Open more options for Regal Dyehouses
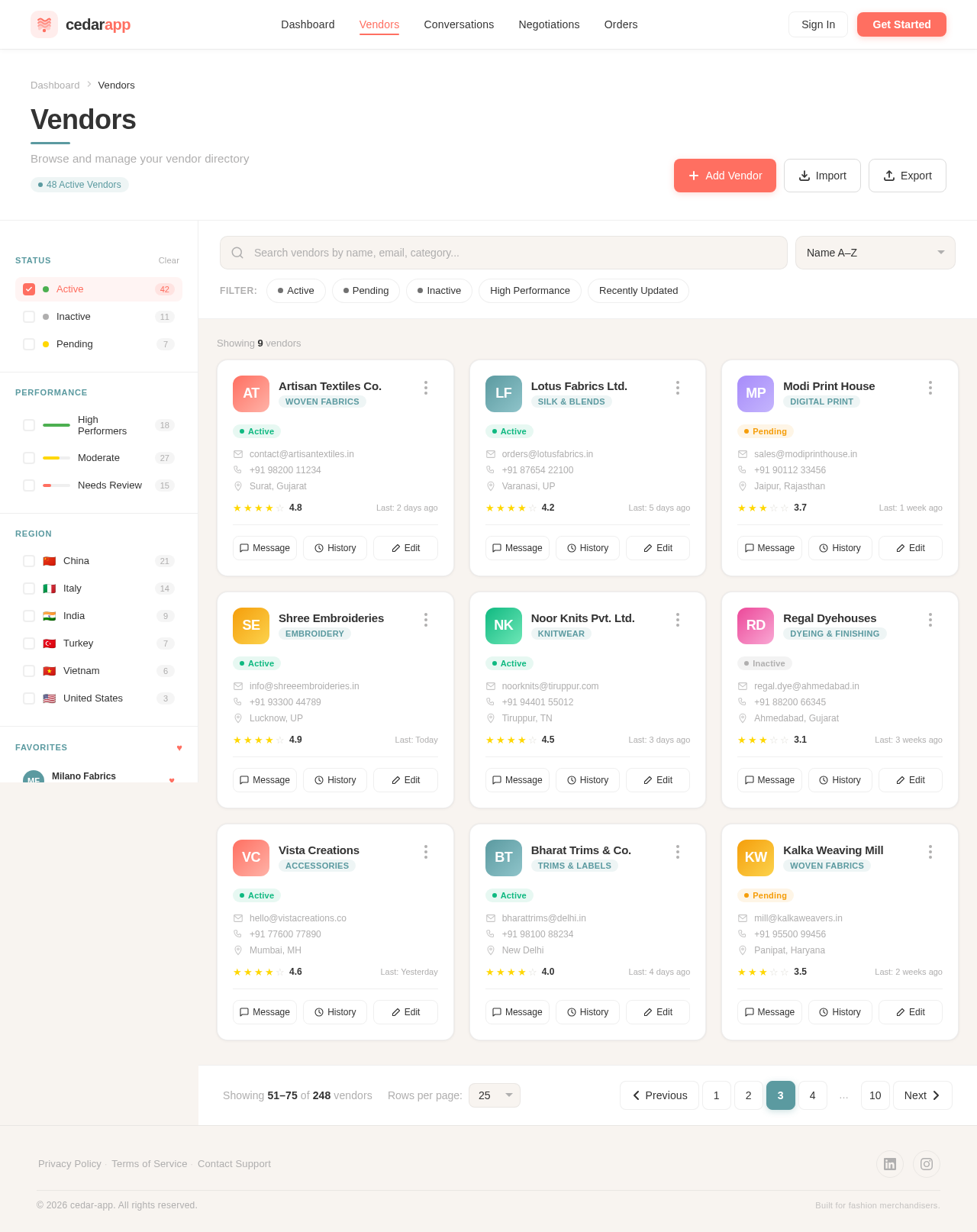 pos(930,620)
